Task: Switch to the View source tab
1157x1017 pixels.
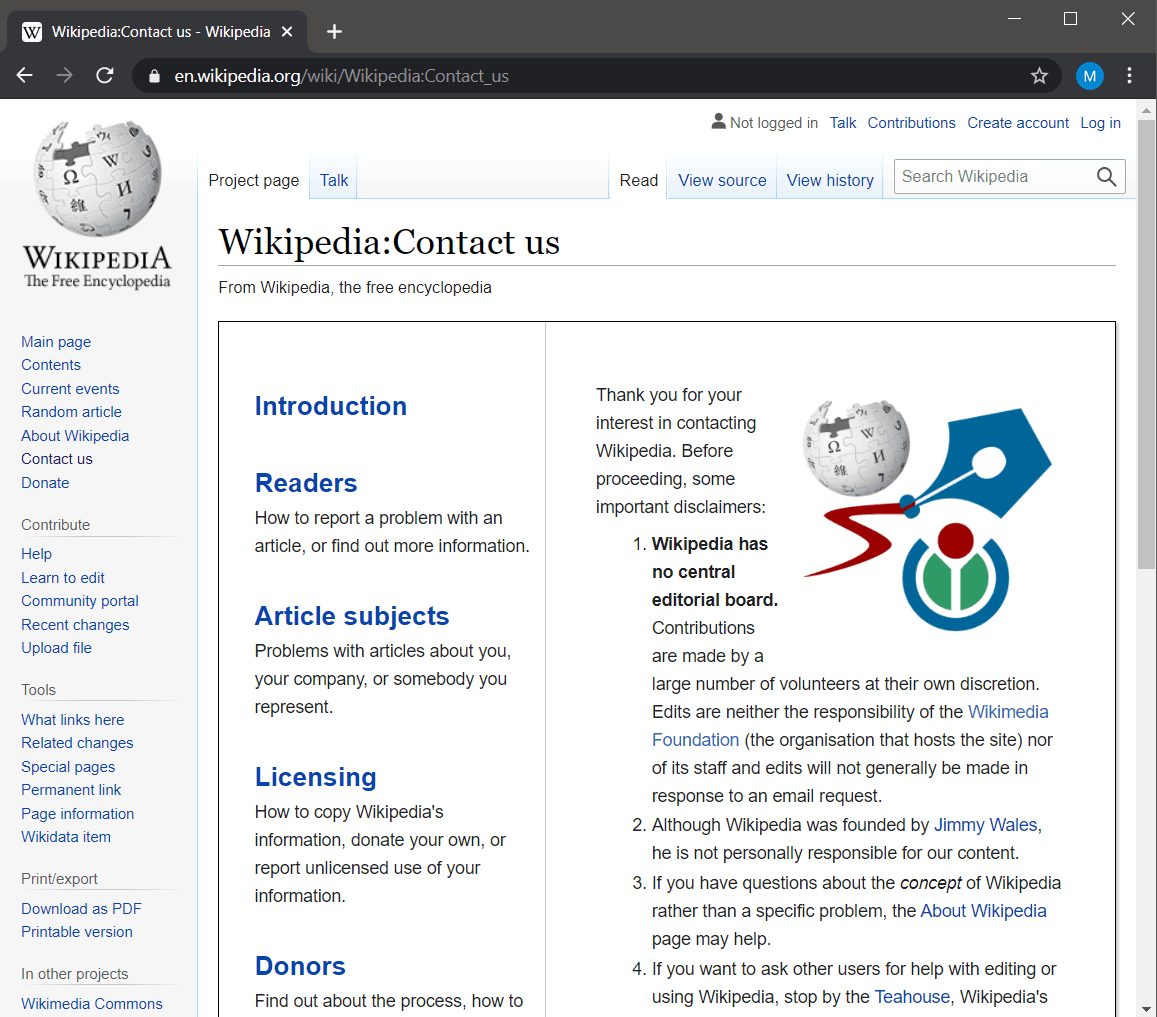Action: pos(722,180)
